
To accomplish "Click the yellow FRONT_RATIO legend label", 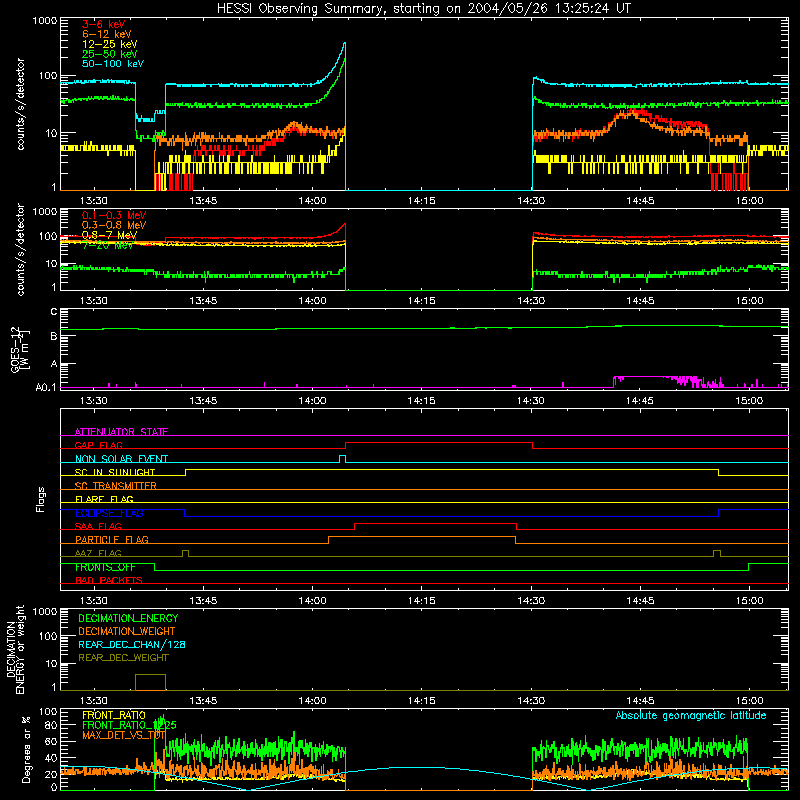I will point(114,715).
